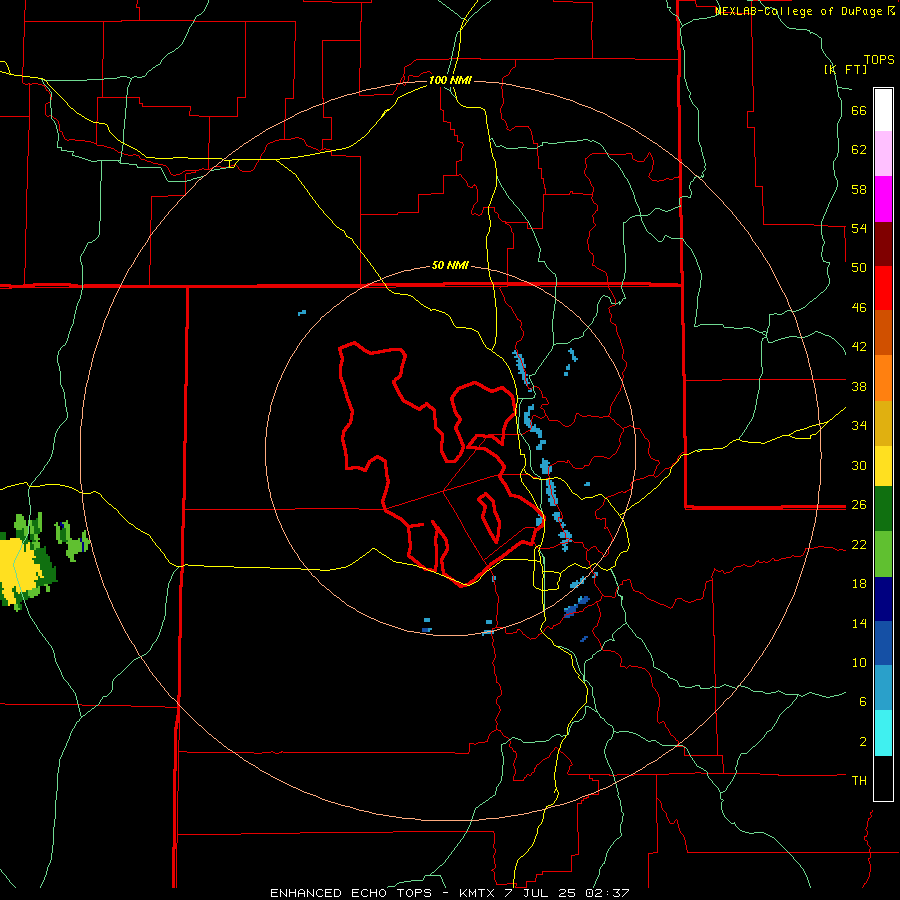The height and width of the screenshot is (900, 900).
Task: Click the 66 legend value
Action: (x=859, y=111)
